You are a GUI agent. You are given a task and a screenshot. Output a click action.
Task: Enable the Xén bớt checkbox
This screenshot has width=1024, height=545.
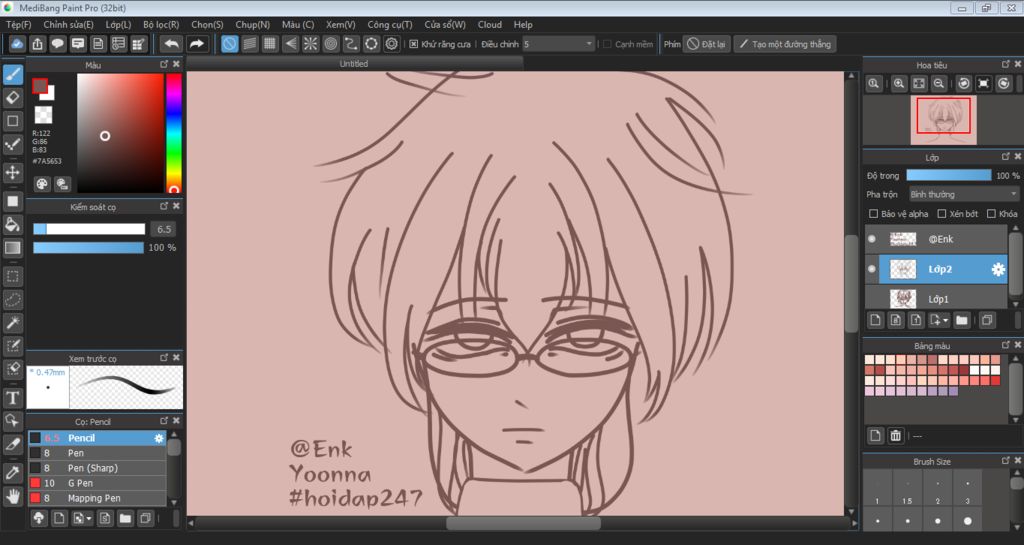coord(942,213)
